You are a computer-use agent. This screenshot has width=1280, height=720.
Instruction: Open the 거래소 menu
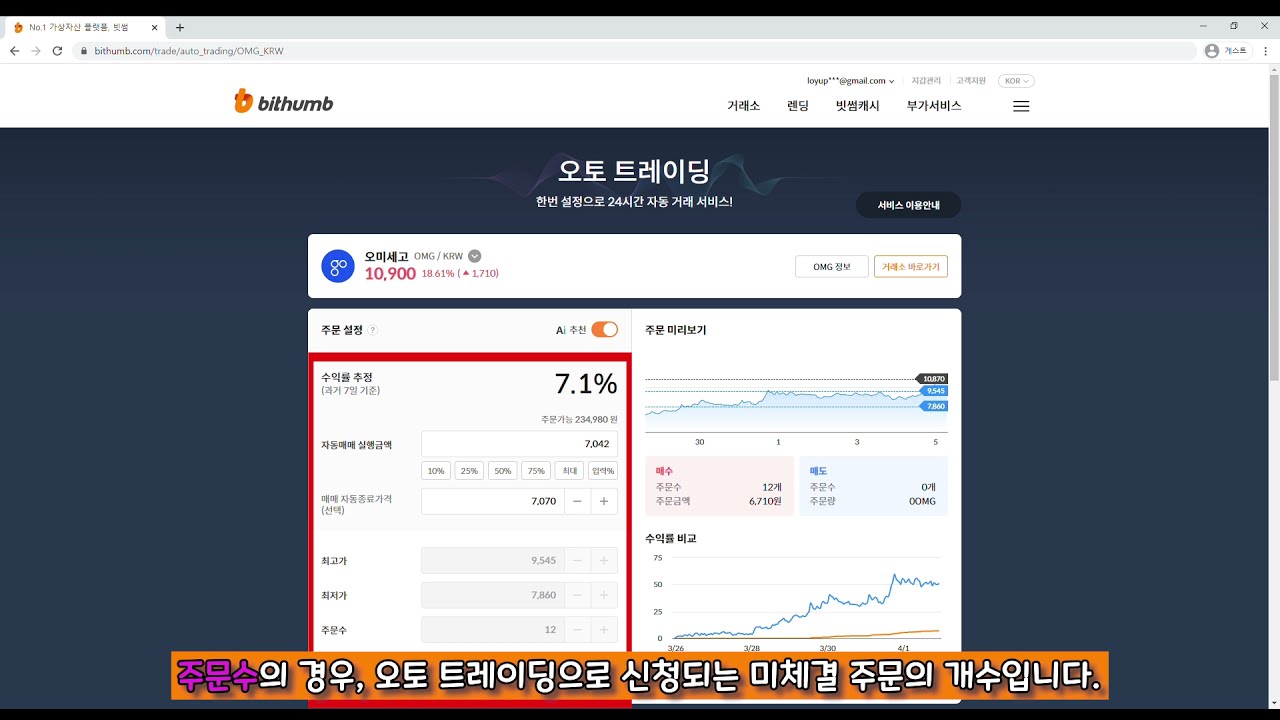(x=743, y=106)
